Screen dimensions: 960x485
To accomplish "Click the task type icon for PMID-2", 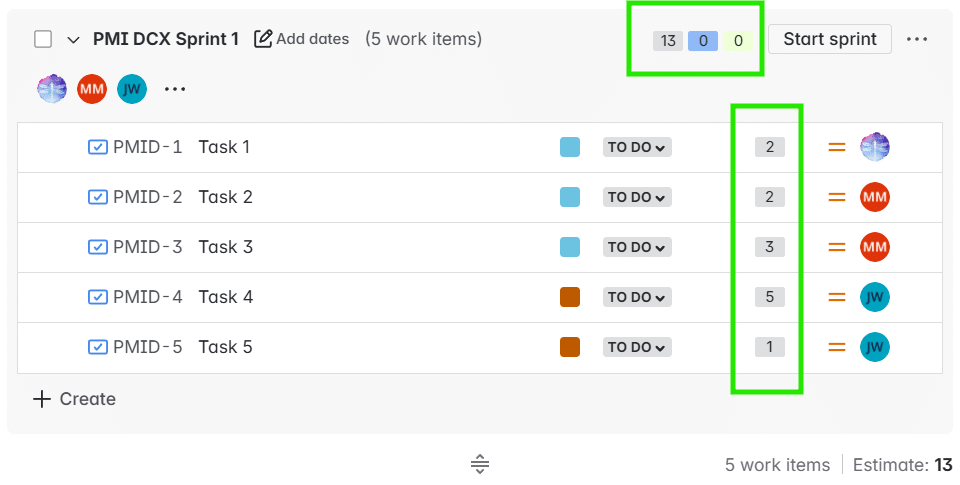I will [98, 197].
